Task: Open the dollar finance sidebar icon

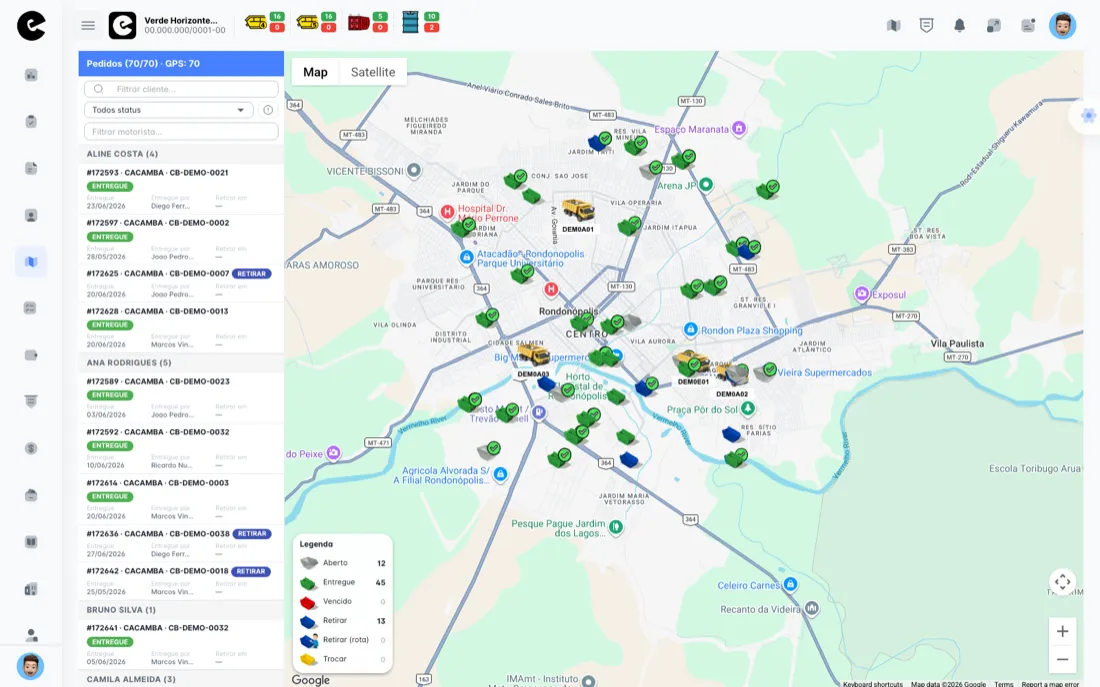Action: (x=31, y=448)
